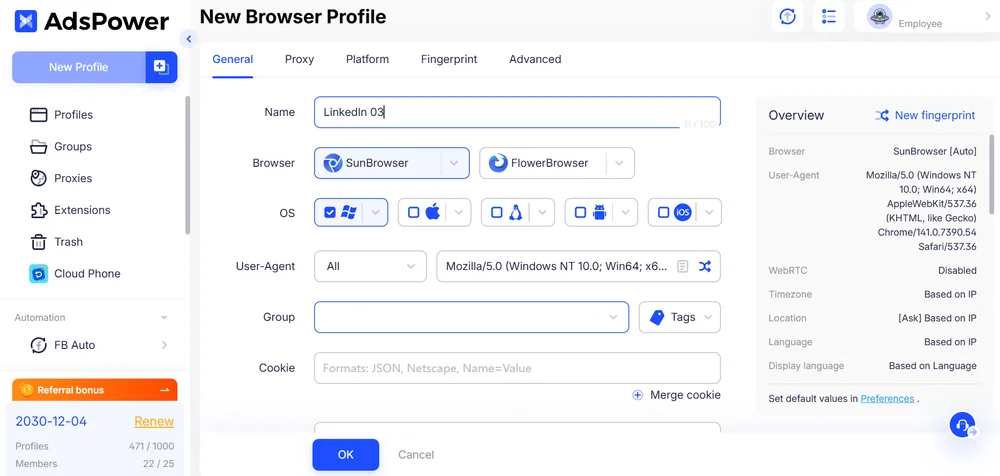Open the Tags dropdown
This screenshot has width=1000, height=476.
coord(680,317)
